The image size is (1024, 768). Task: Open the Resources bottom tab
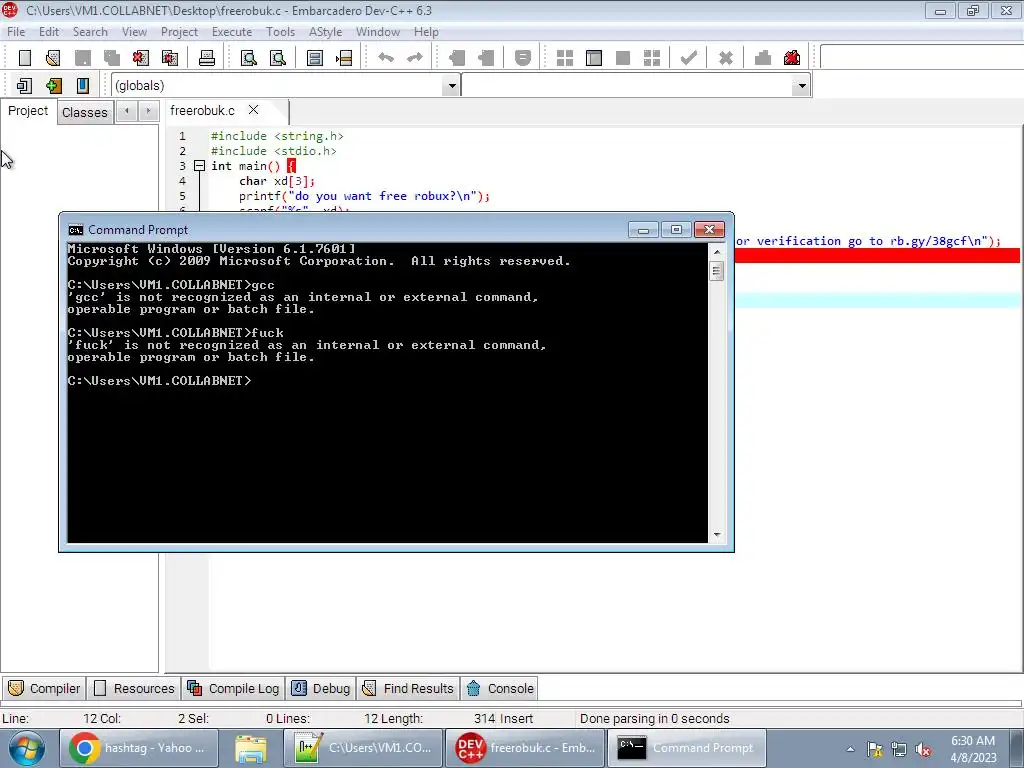135,688
